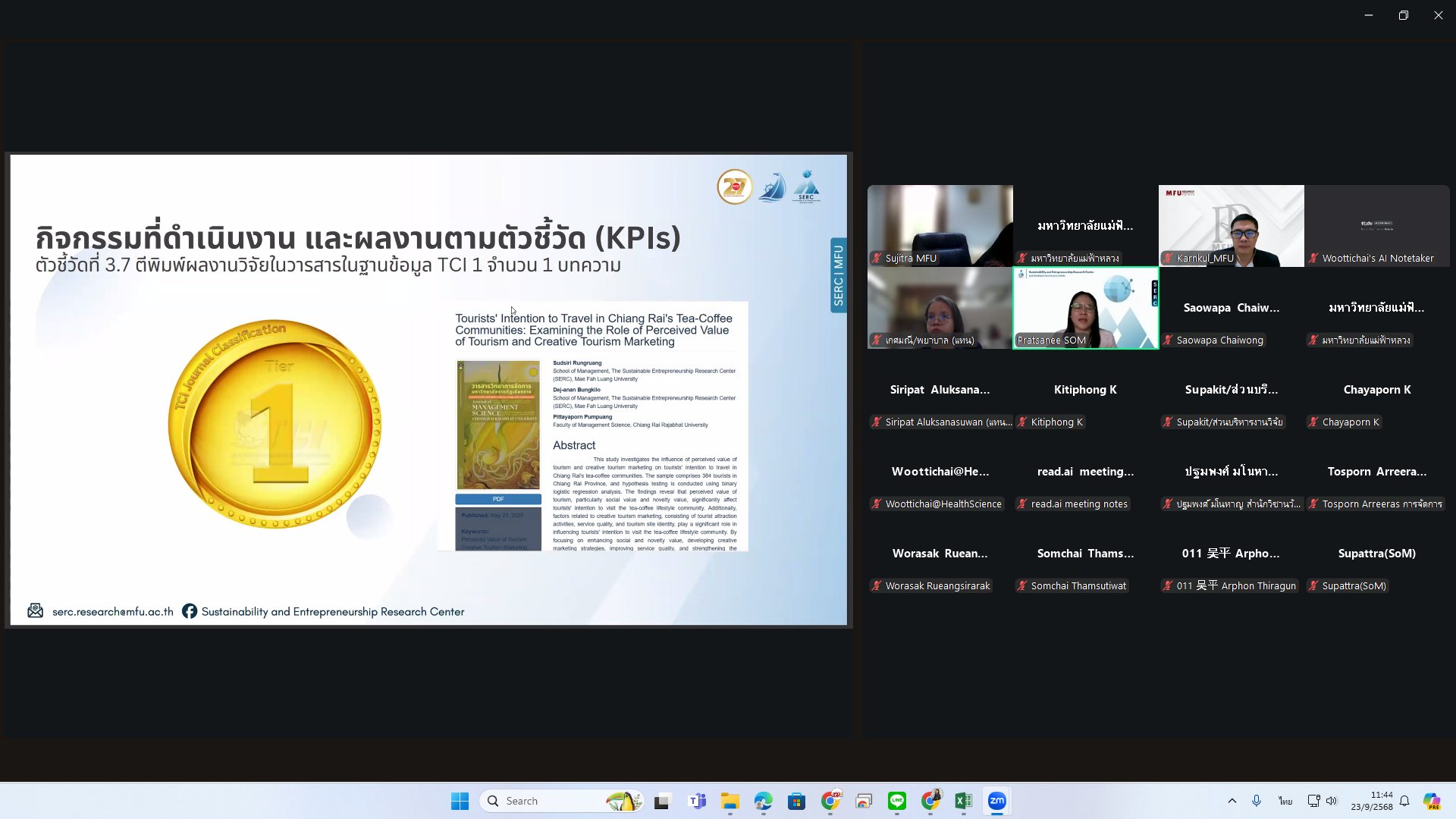Open LINE app in the taskbar

897,801
